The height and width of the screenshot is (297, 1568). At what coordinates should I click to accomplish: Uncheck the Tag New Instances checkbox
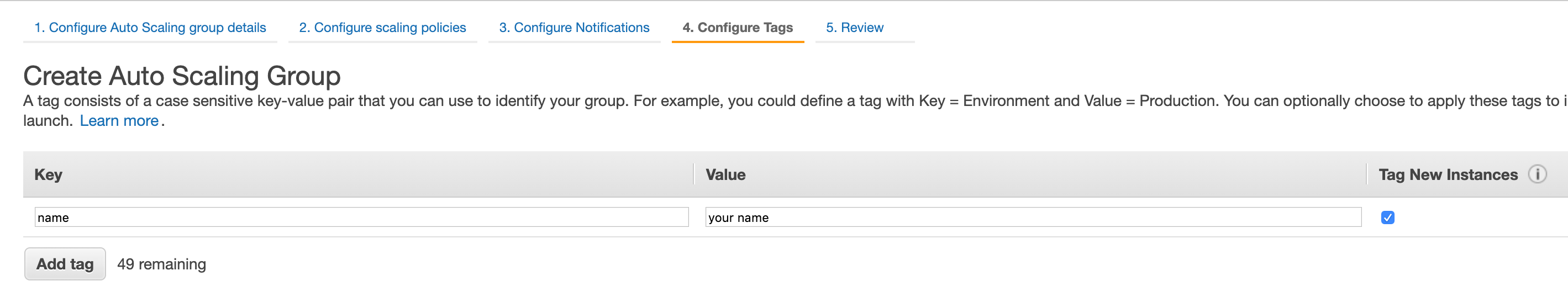[x=1387, y=218]
